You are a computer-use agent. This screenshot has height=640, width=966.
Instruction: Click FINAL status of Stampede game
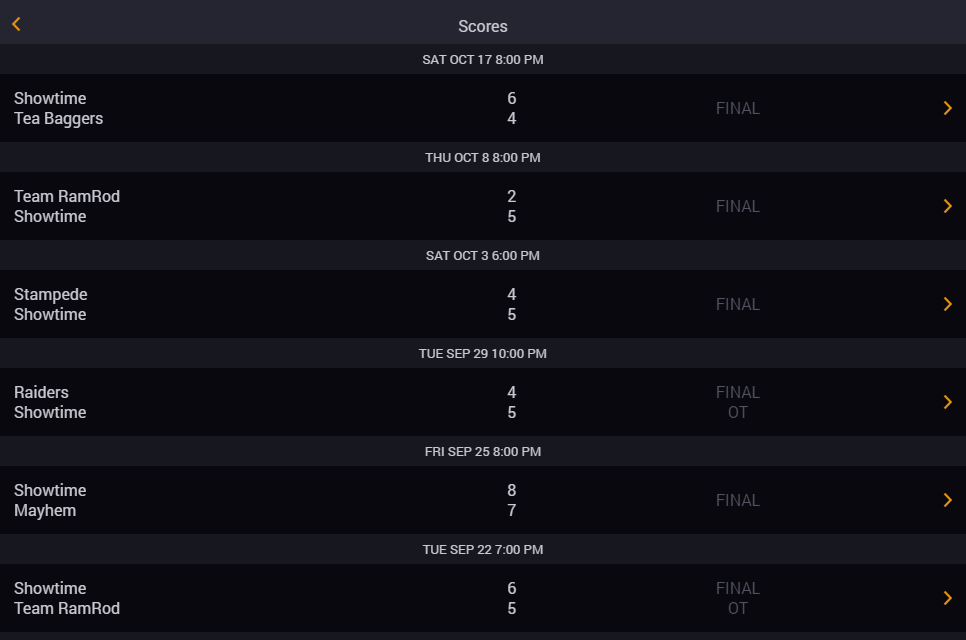click(x=737, y=304)
